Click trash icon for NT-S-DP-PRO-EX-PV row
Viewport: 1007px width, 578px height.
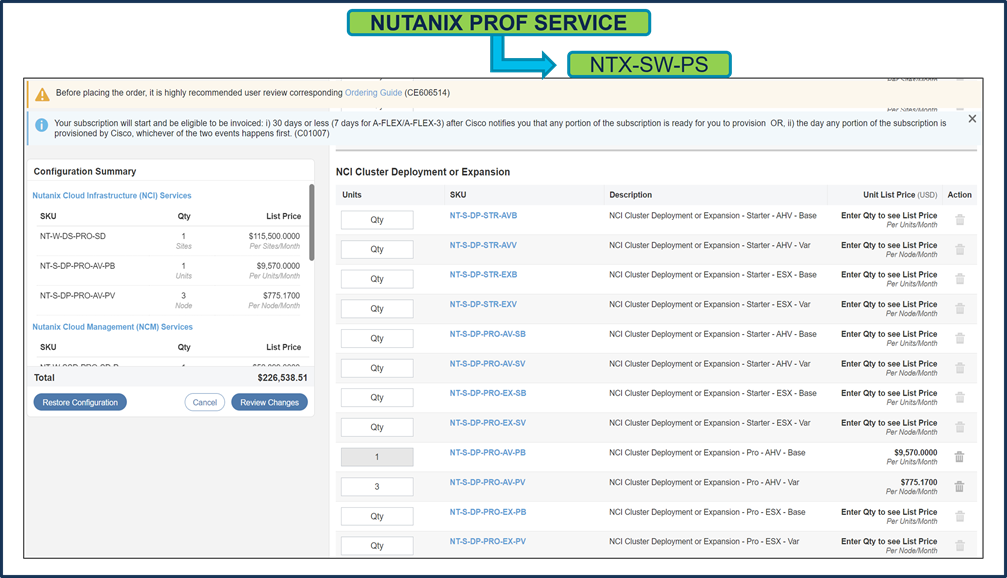point(959,545)
